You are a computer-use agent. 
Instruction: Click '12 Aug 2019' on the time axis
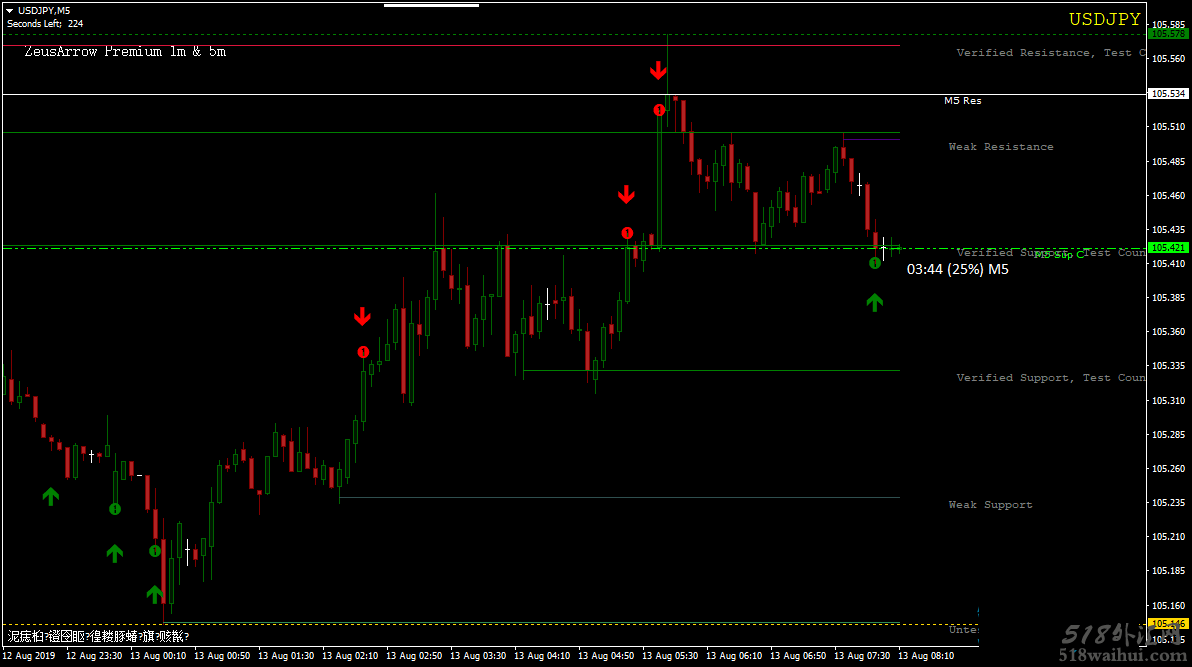click(29, 656)
